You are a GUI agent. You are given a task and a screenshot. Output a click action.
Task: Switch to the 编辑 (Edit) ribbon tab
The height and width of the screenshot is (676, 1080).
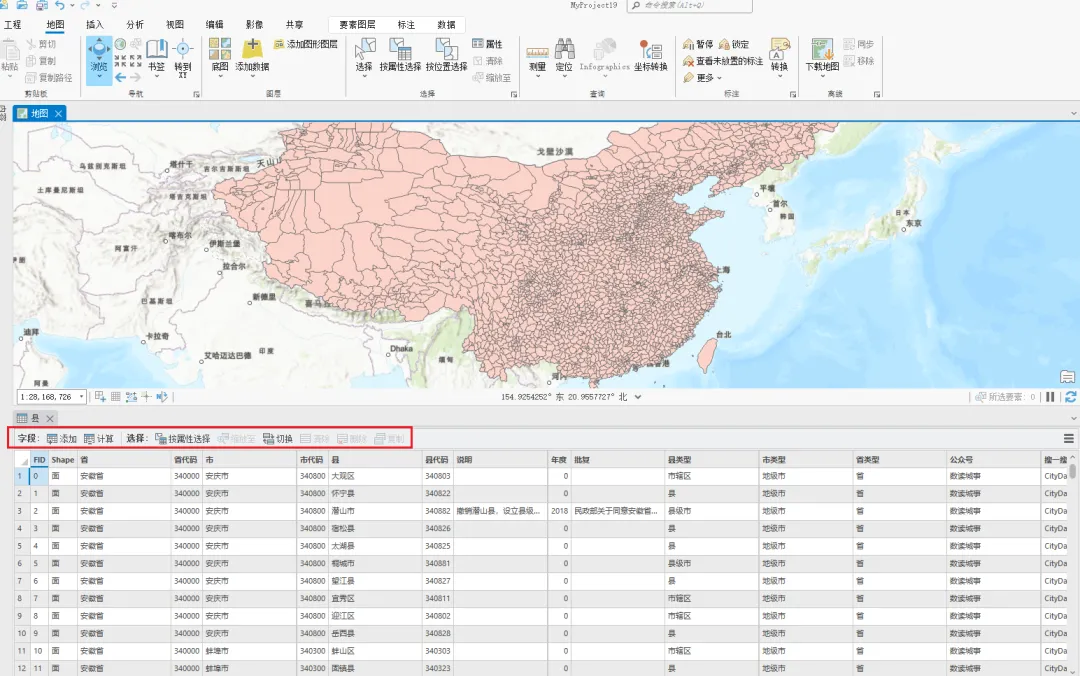coord(214,24)
